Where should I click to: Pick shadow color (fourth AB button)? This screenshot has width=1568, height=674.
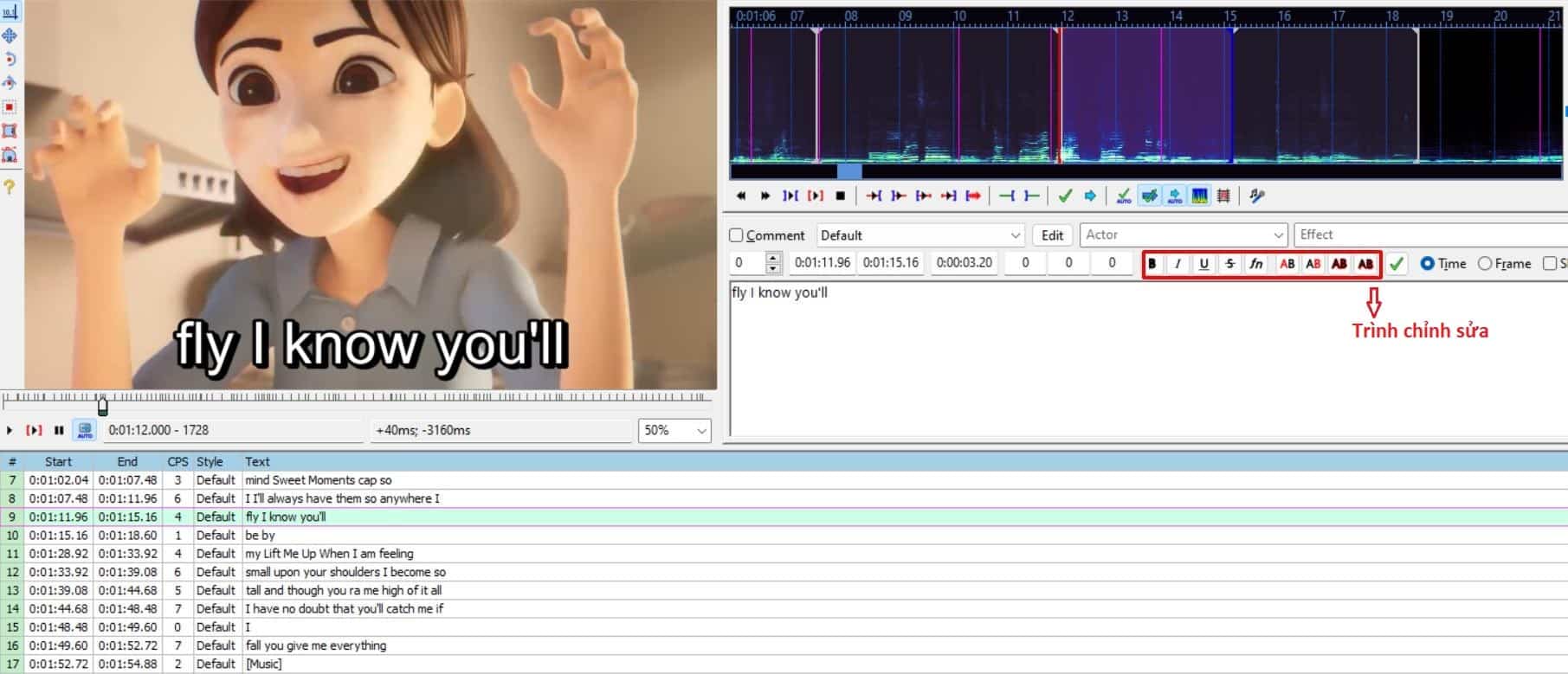tap(1365, 264)
